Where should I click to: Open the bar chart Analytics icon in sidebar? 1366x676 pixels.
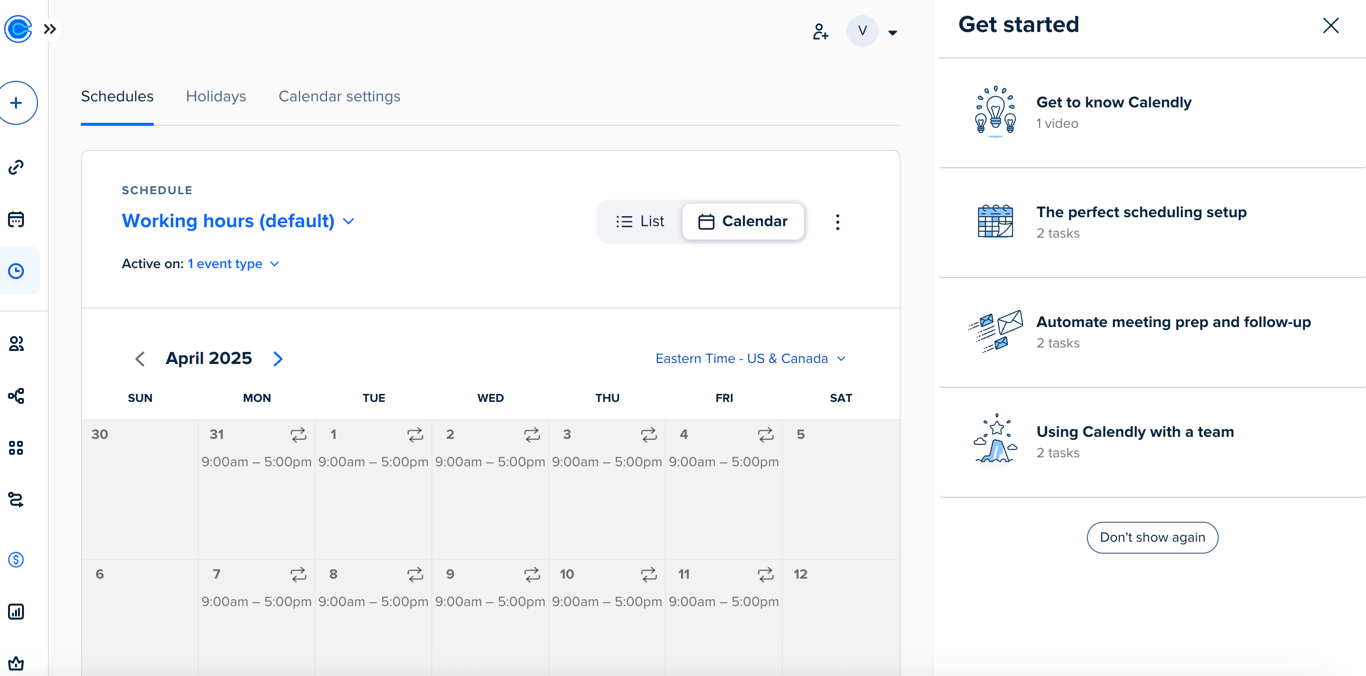tap(17, 612)
